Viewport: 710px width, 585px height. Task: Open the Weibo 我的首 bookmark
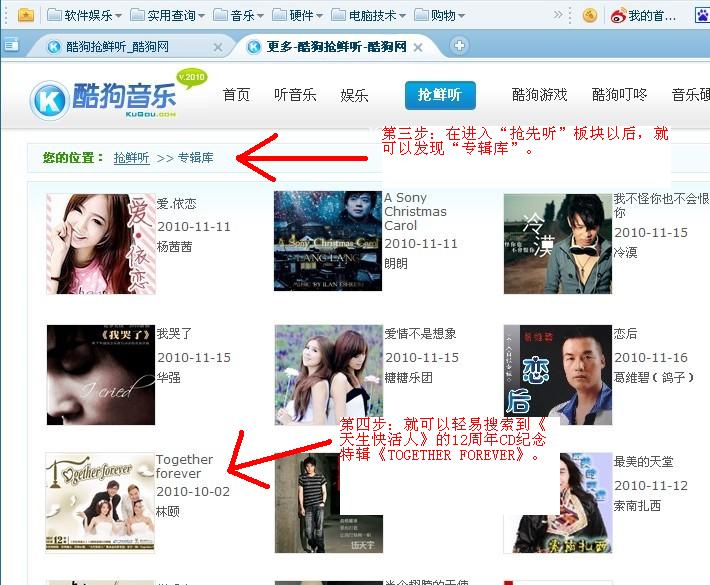click(643, 16)
